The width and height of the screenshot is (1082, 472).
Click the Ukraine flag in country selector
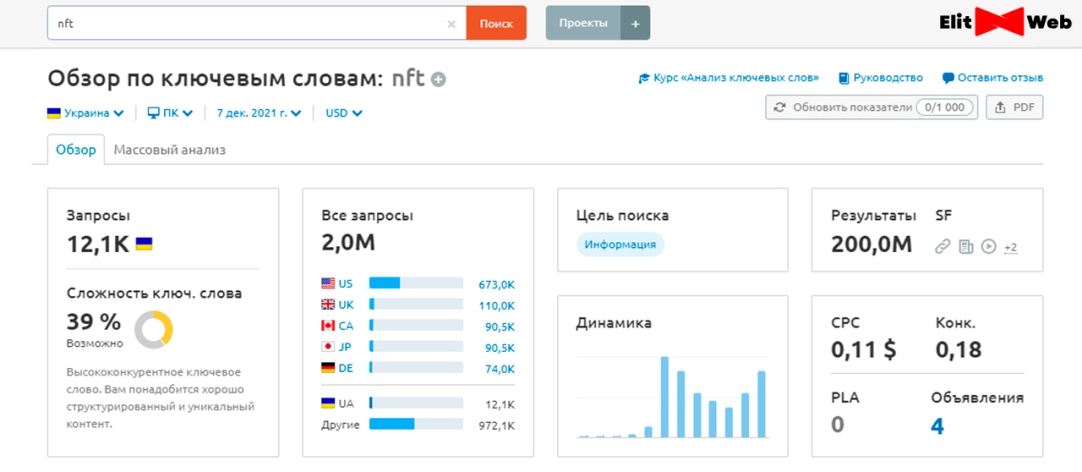(54, 112)
